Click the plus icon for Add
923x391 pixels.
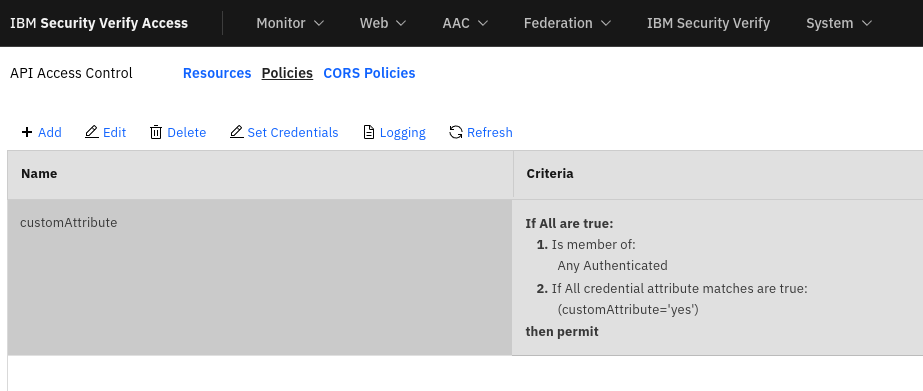(26, 132)
